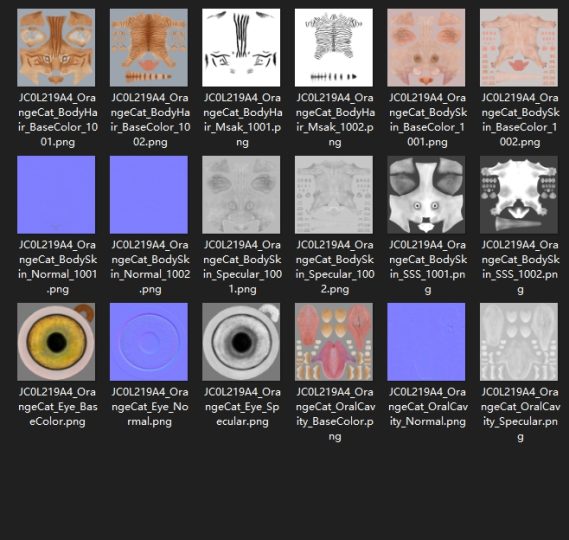Screen dimensions: 569x540
Task: Select the BodySkin_BaseColor_1001.png face skin texture
Action: [426, 48]
